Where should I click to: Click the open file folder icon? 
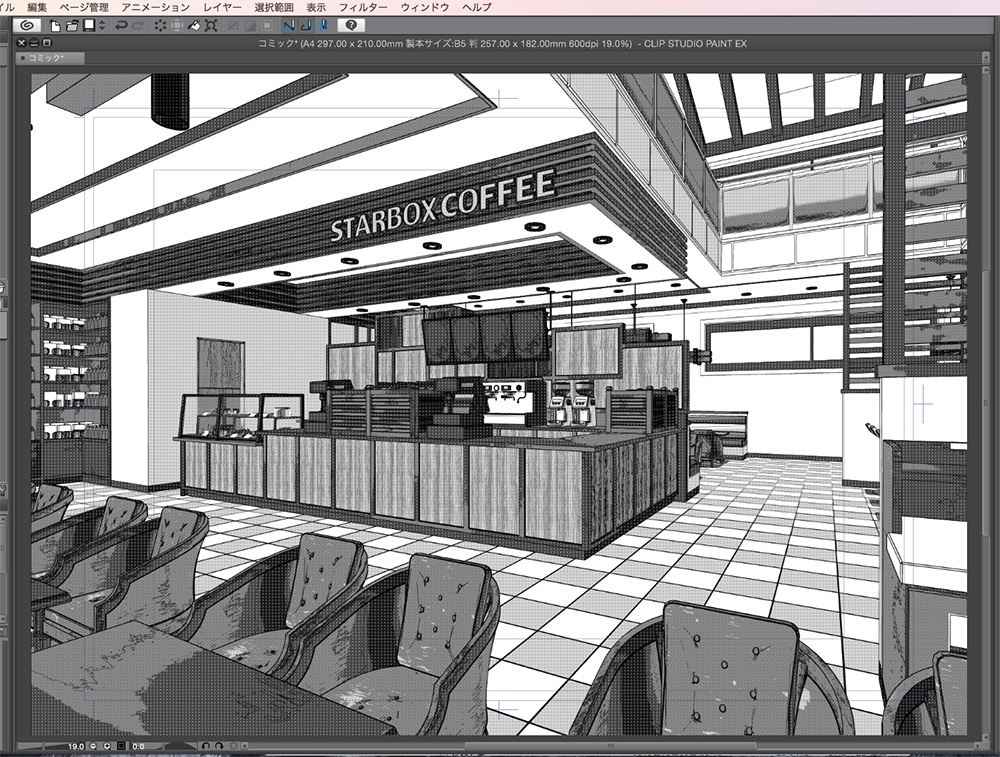pyautogui.click(x=71, y=26)
